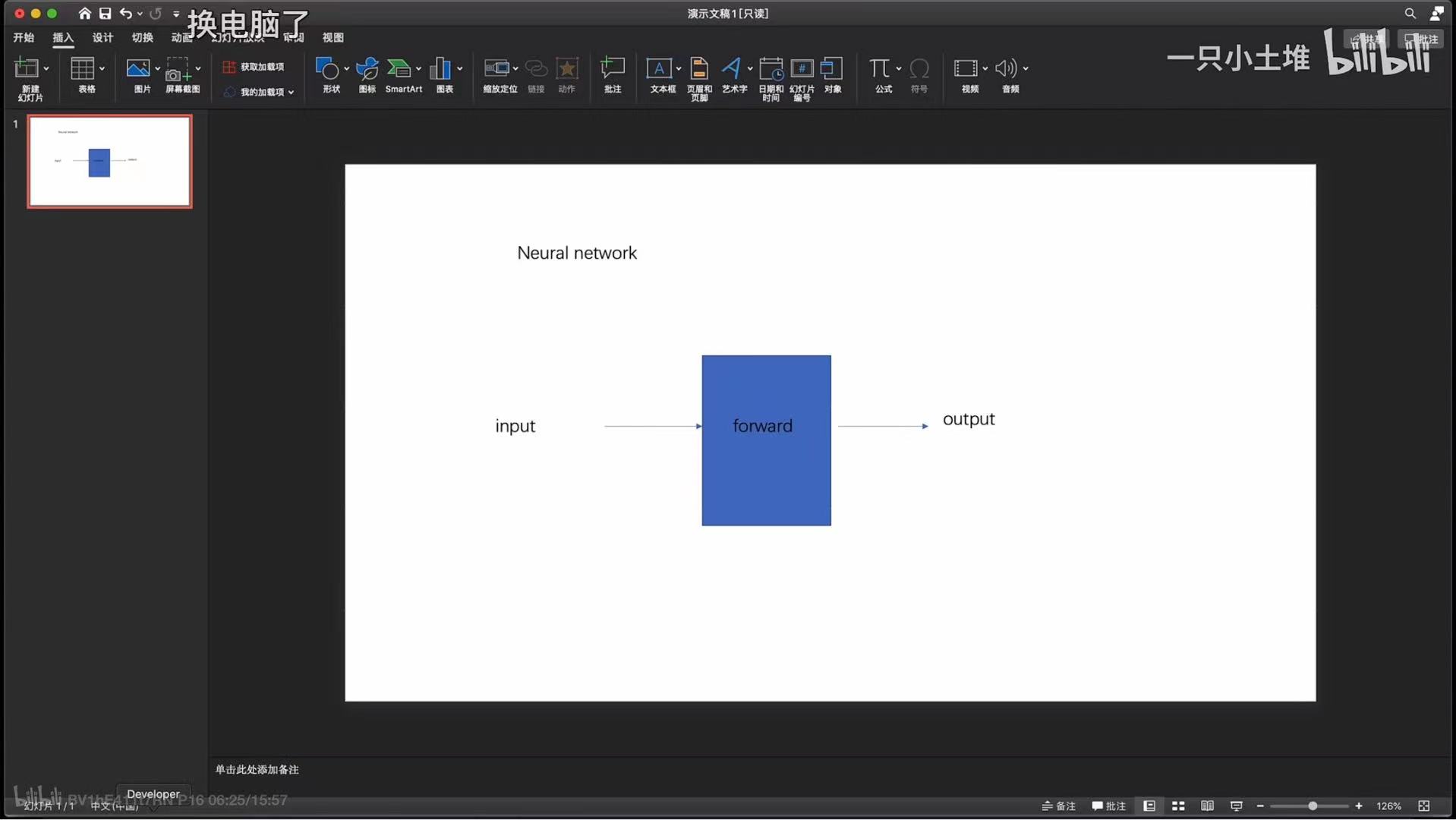Click the Shapes (形状) icon

click(327, 68)
